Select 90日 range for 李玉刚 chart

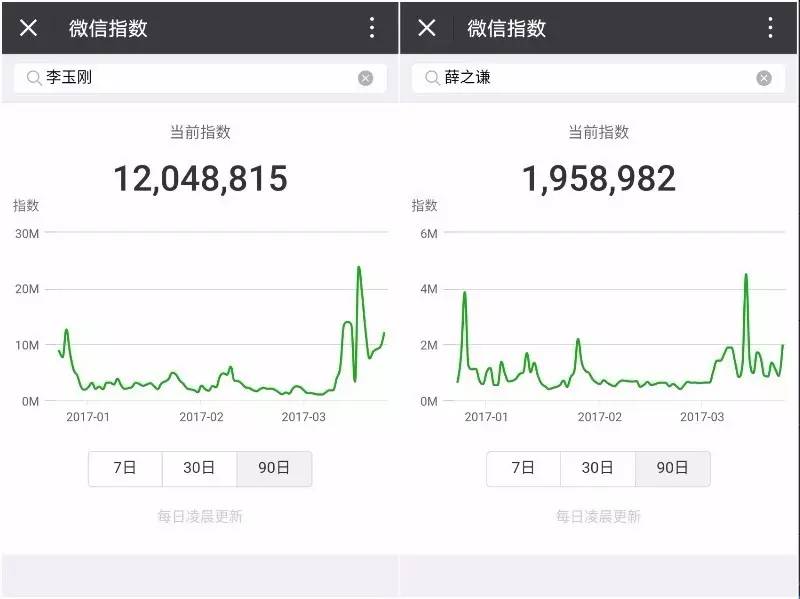click(274, 468)
